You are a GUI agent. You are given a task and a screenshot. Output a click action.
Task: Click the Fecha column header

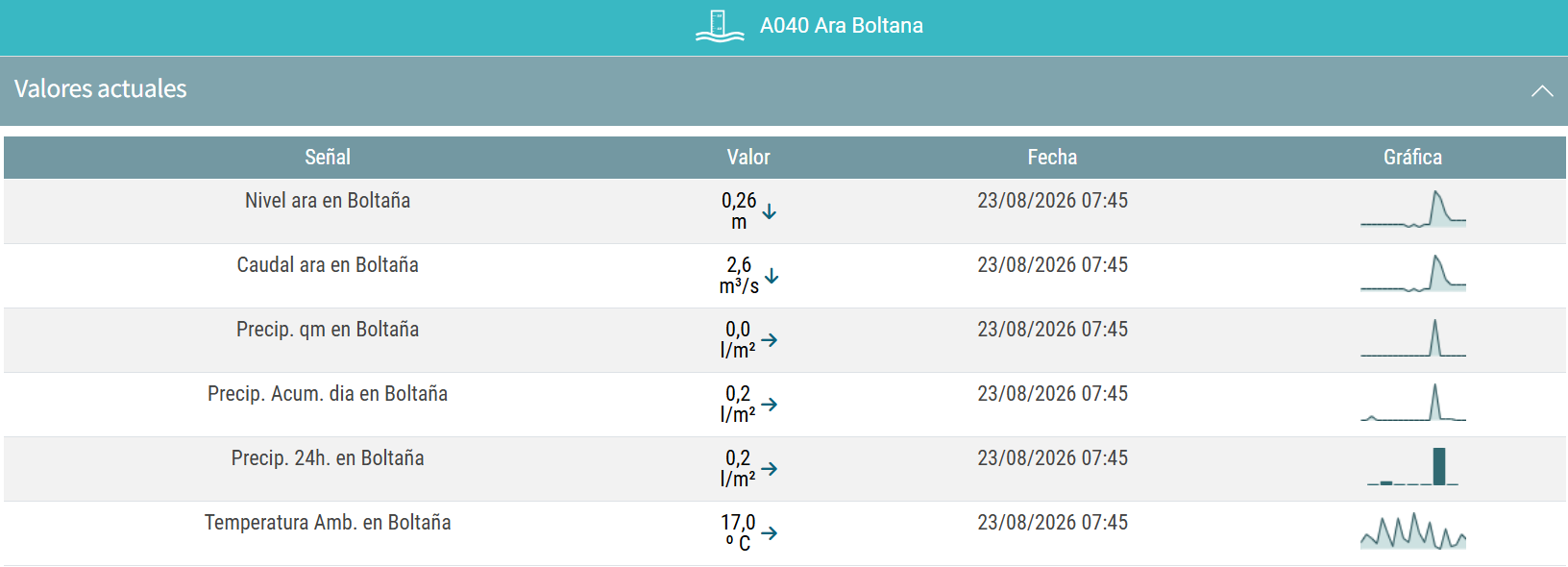pyautogui.click(x=1052, y=158)
